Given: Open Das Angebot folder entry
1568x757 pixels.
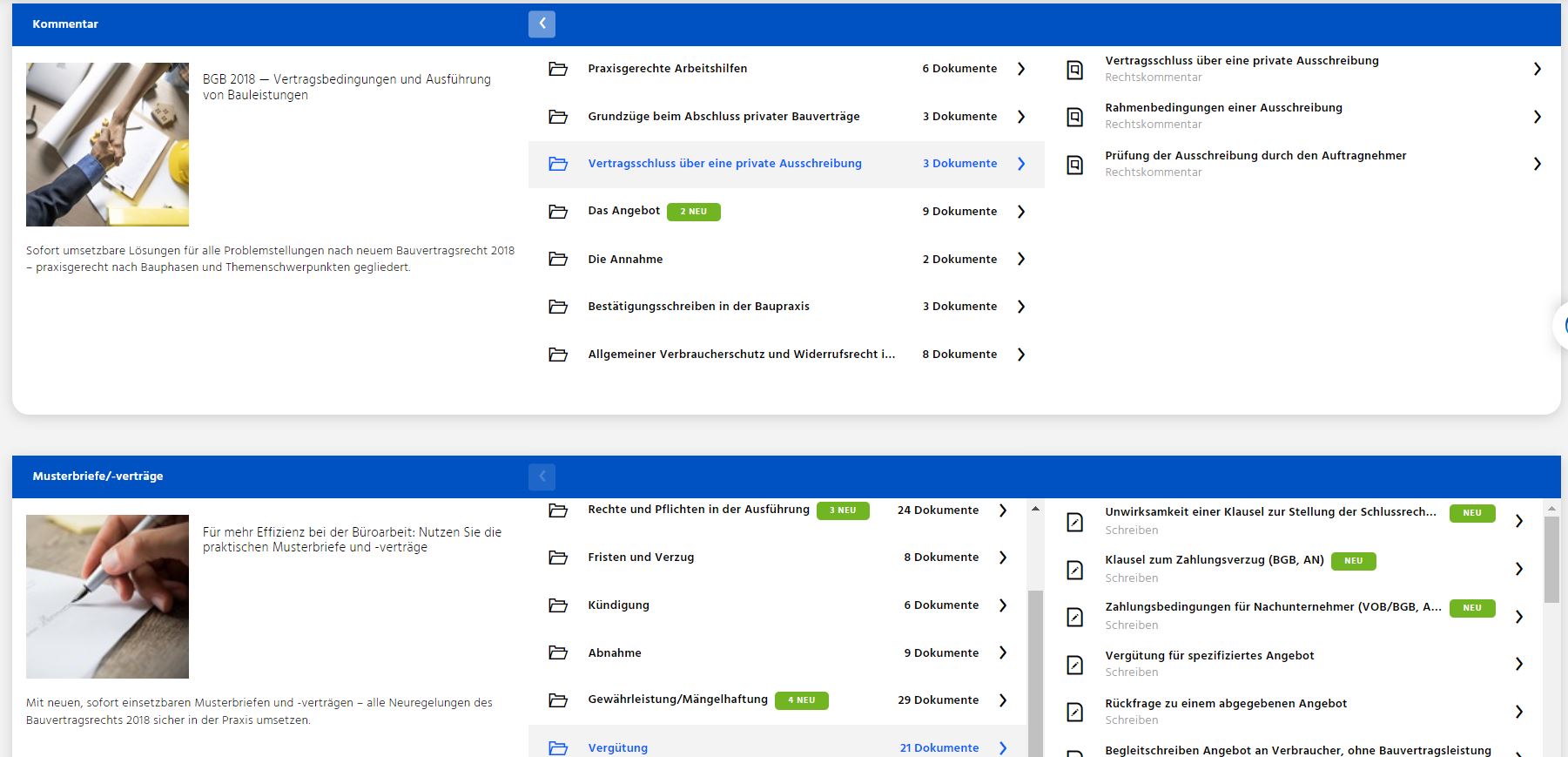Looking at the screenshot, I should (x=786, y=212).
